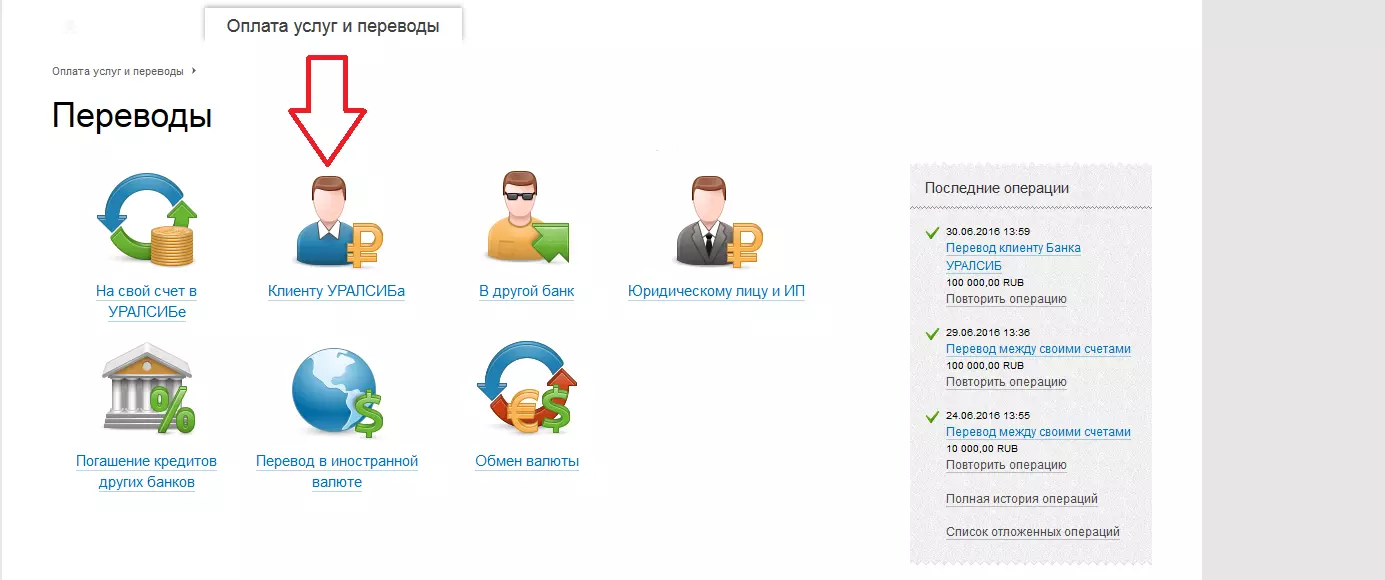This screenshot has width=1385, height=580.
Task: View 'Список отложенных операций'
Action: (x=1033, y=532)
